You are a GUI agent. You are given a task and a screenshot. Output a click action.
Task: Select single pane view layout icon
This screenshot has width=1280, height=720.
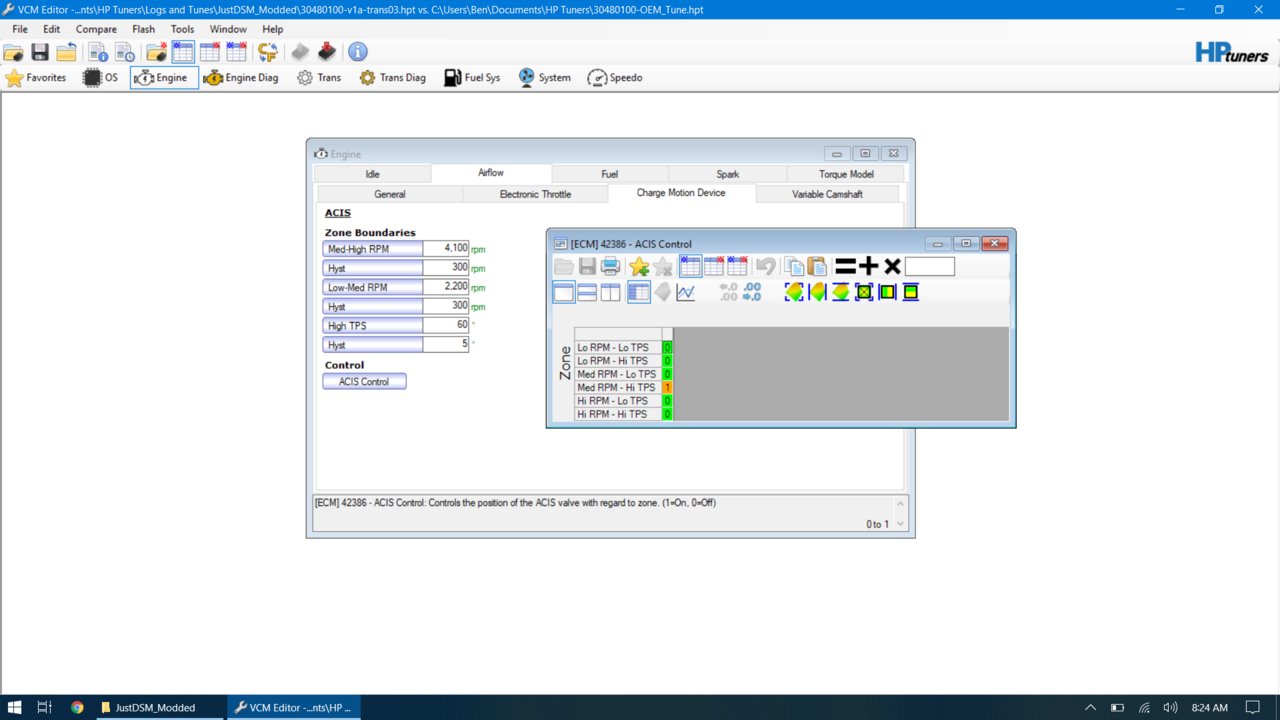tap(564, 292)
